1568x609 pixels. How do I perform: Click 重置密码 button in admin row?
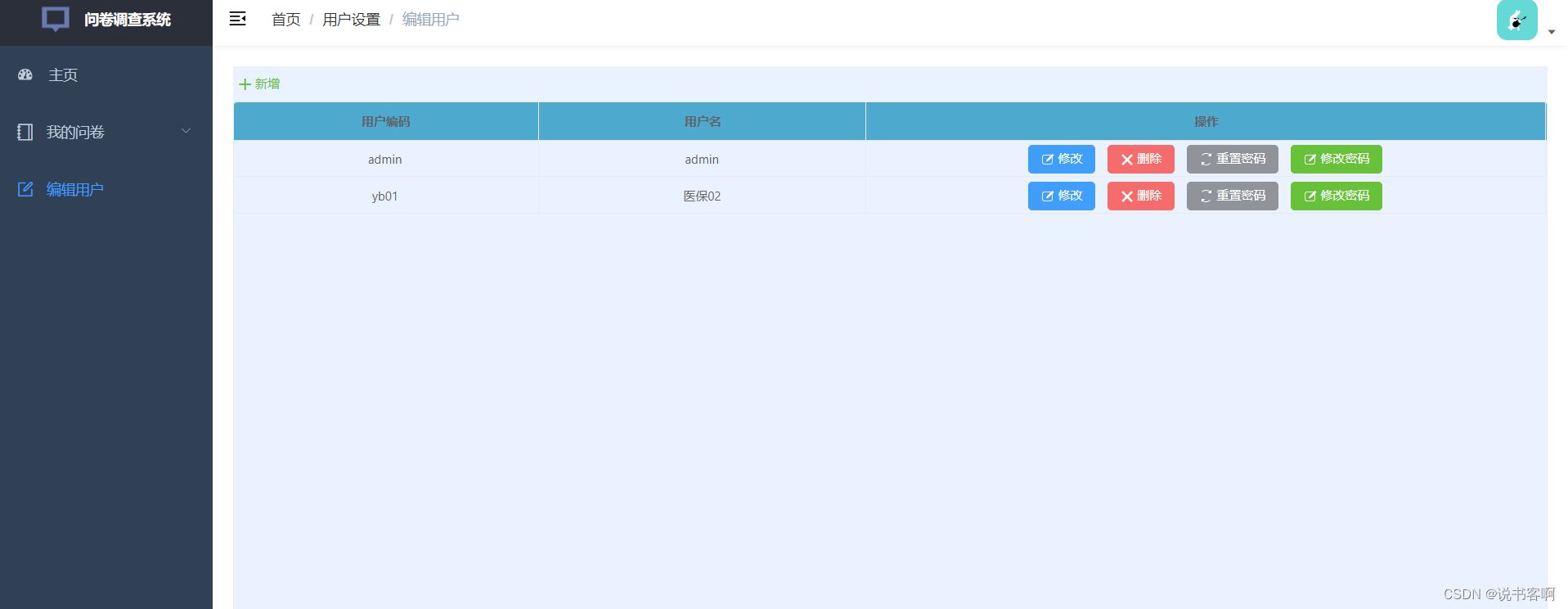[1233, 159]
